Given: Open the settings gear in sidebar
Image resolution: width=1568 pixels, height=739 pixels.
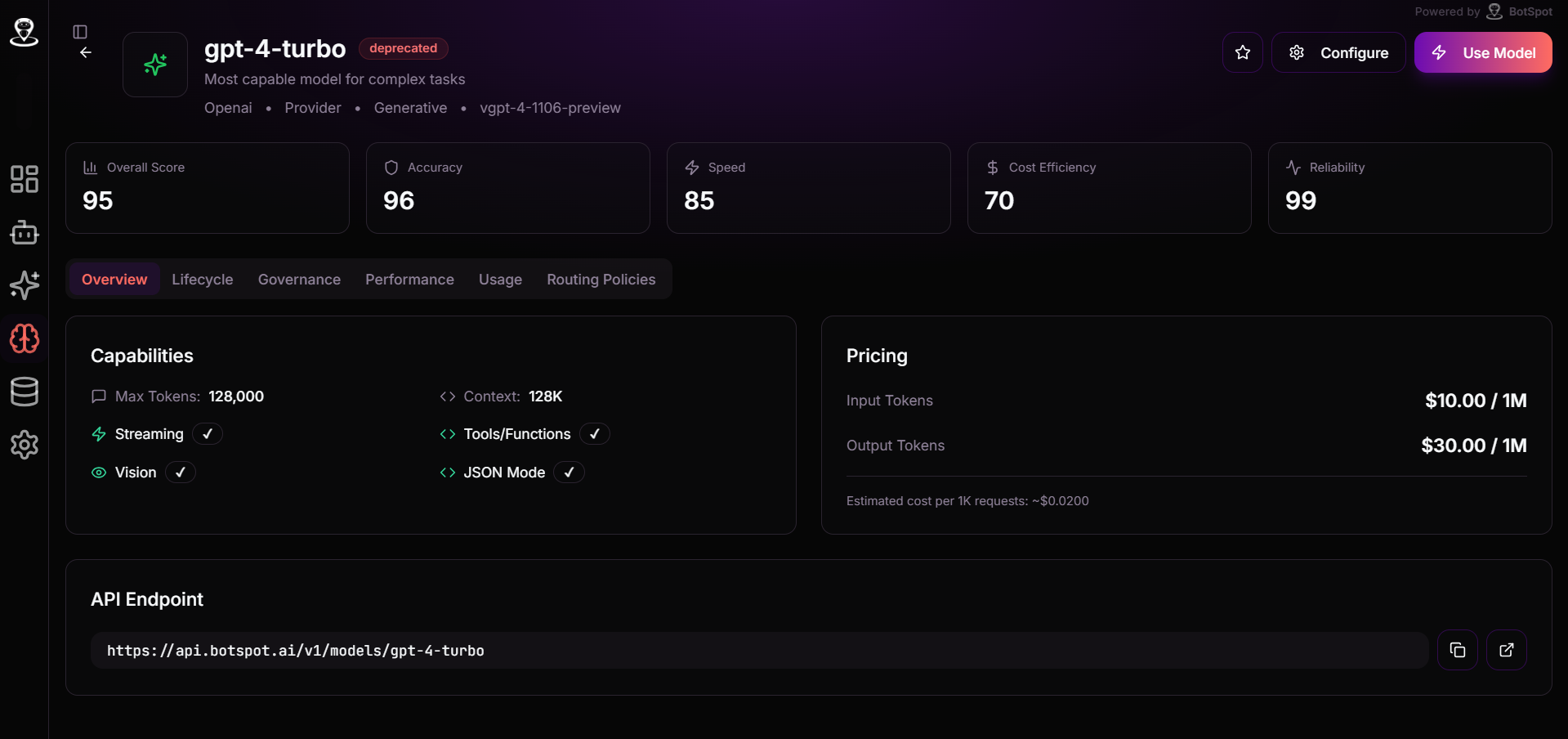Looking at the screenshot, I should click(x=25, y=445).
